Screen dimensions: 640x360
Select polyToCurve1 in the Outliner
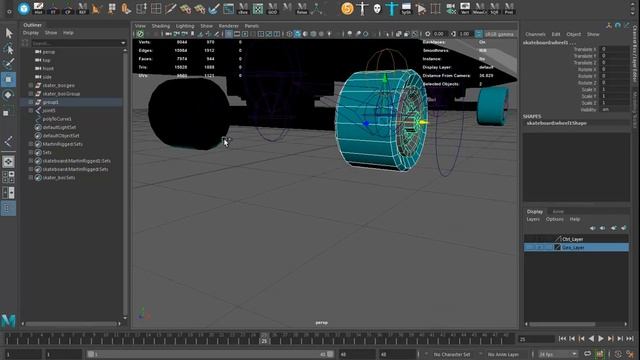[x=57, y=119]
